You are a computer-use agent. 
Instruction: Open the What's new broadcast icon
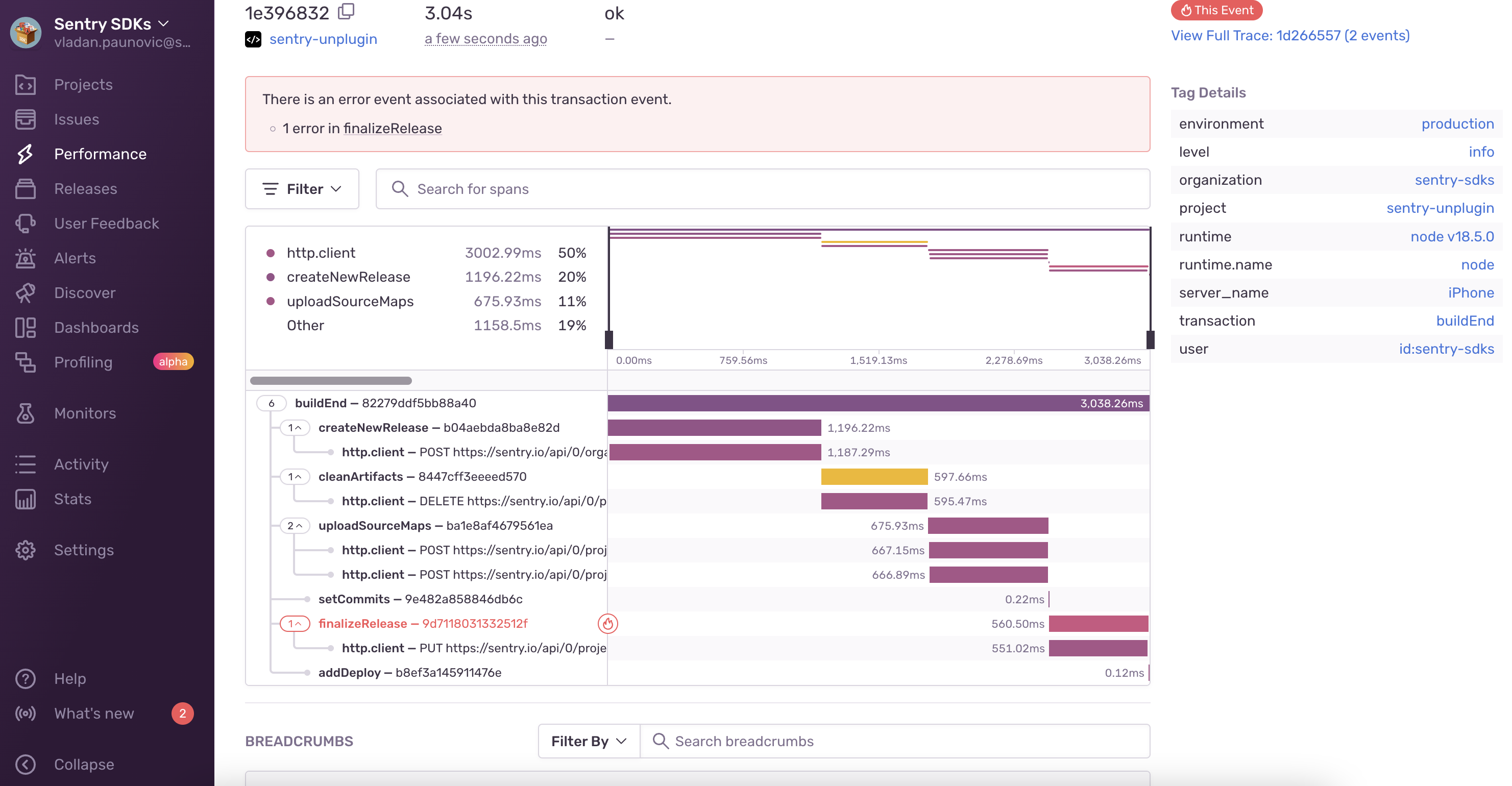coord(25,713)
